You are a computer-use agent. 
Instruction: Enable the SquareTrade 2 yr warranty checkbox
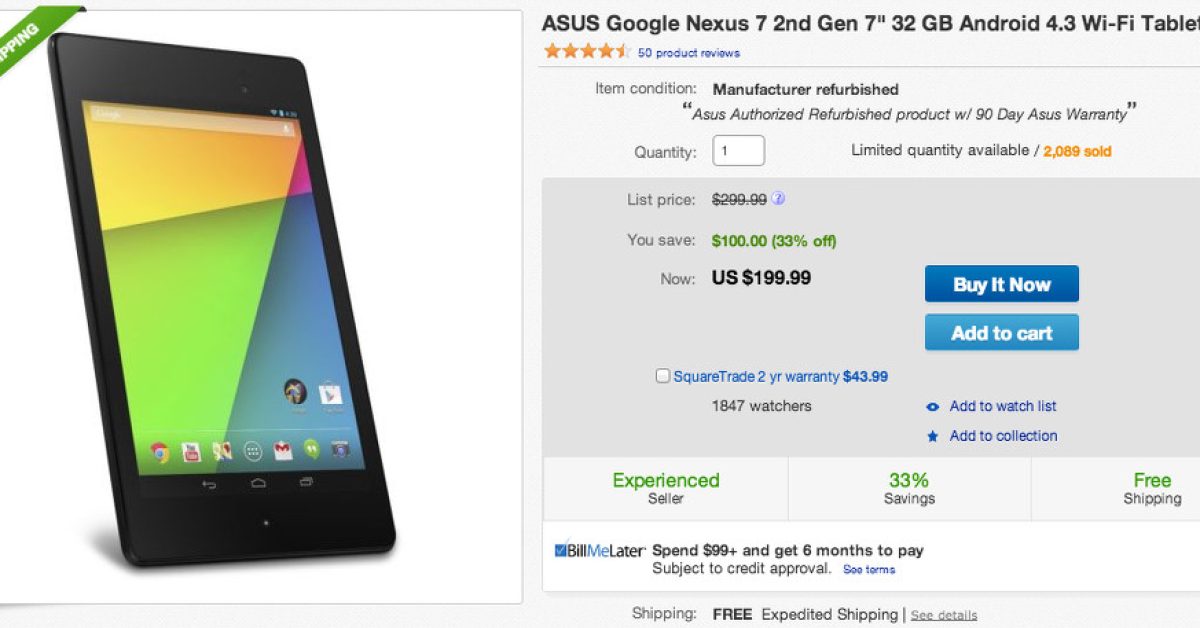point(663,377)
